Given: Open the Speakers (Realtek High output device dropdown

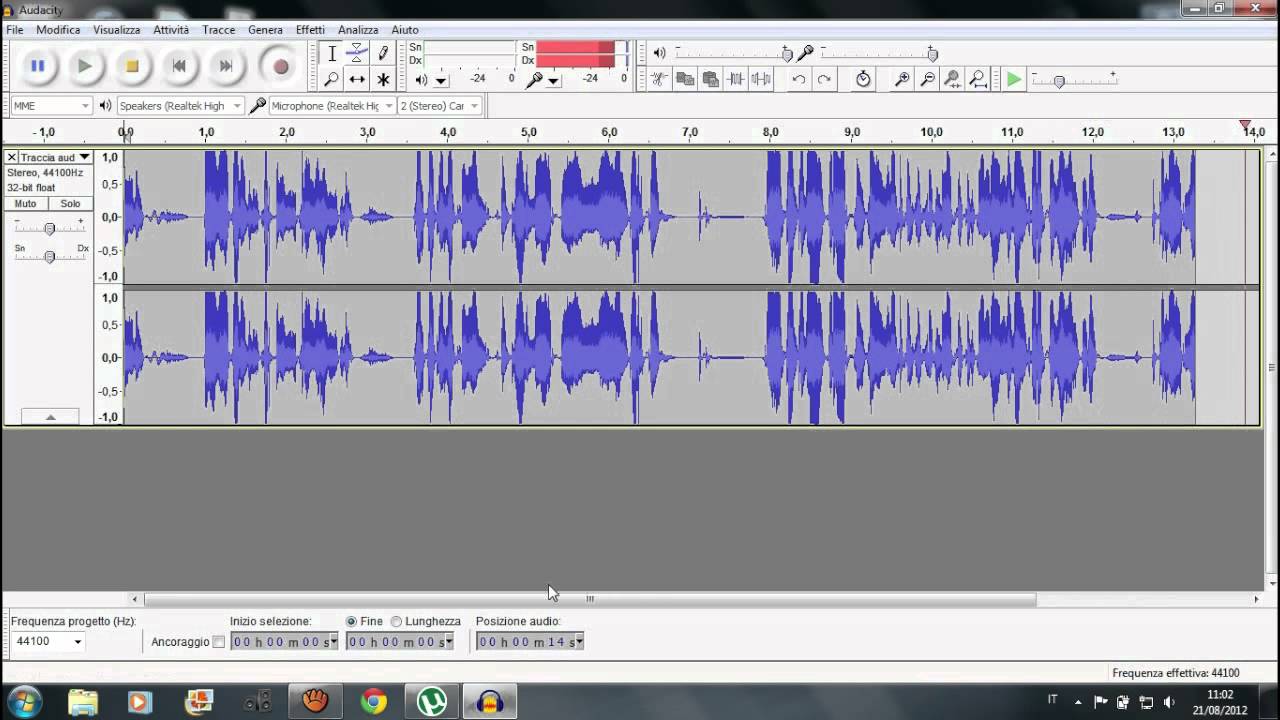Looking at the screenshot, I should 180,105.
